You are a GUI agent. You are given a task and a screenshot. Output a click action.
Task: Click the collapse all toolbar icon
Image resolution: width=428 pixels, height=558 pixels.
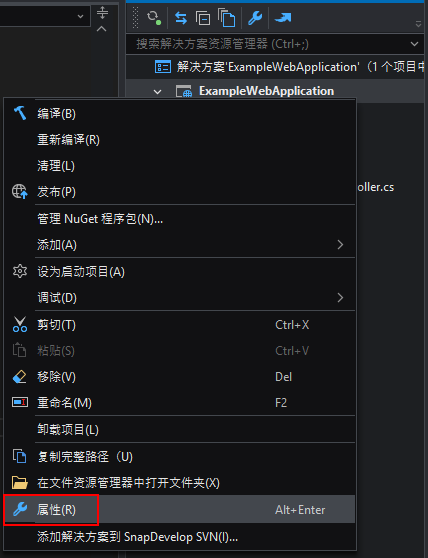point(203,17)
